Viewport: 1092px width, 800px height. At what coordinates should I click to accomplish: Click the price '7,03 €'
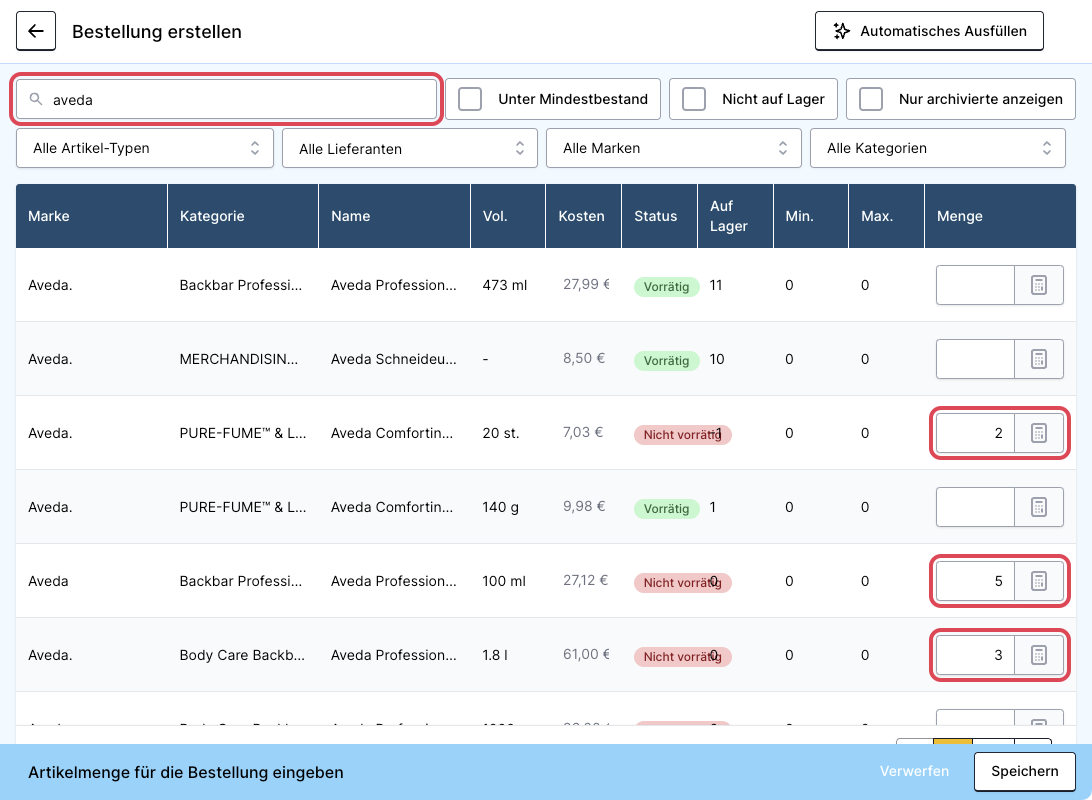583,432
